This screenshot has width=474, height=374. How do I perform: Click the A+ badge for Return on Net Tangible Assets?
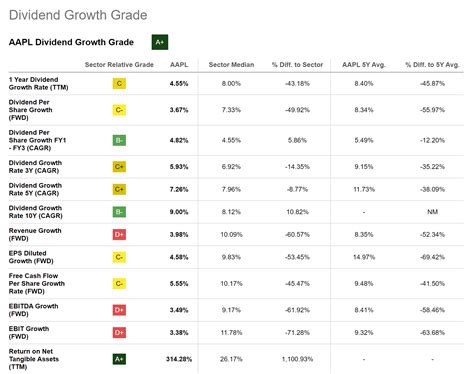tap(119, 359)
